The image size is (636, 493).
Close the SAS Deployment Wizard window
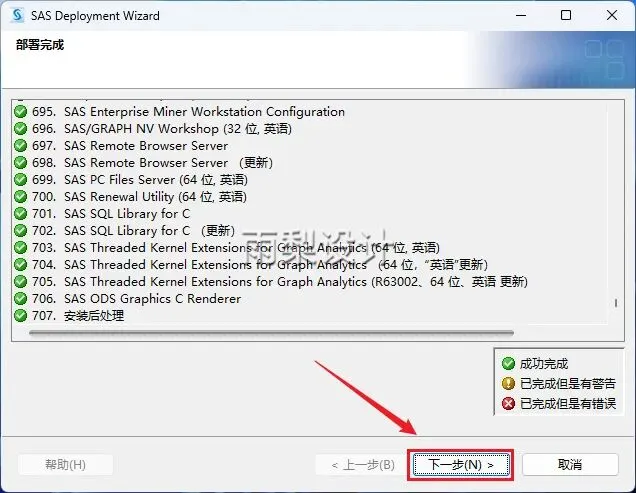click(612, 15)
